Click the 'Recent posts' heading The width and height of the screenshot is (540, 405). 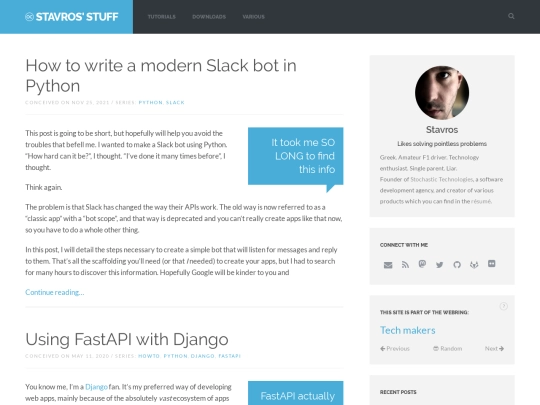coord(398,392)
